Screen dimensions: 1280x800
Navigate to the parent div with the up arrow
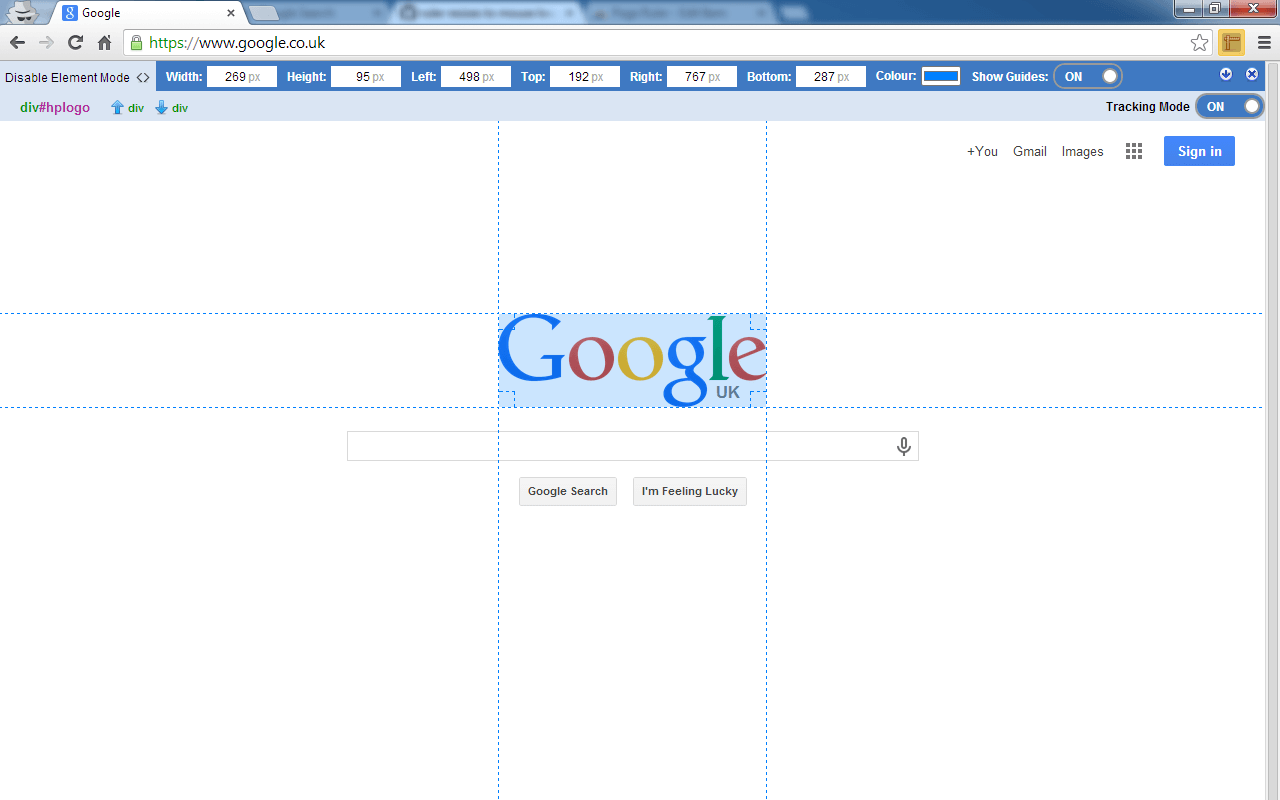click(x=119, y=107)
